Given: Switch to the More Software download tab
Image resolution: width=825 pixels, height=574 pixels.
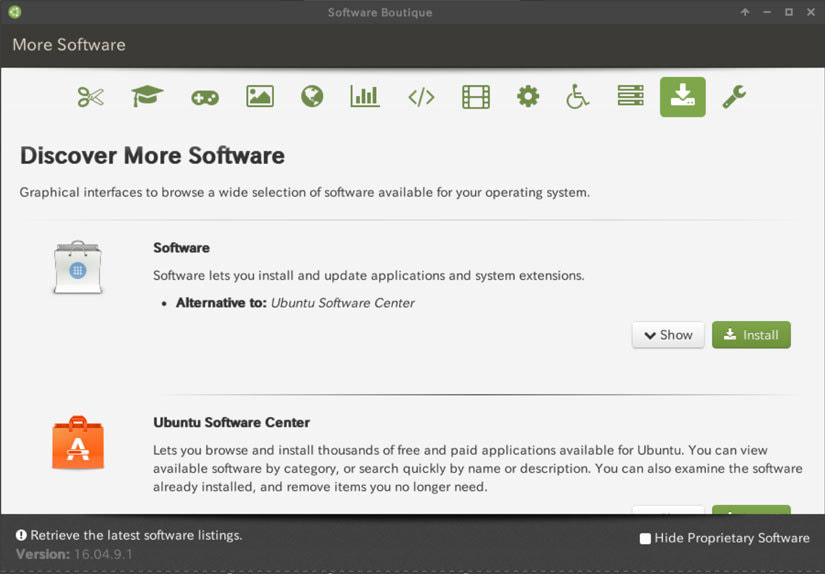Looking at the screenshot, I should pyautogui.click(x=682, y=97).
